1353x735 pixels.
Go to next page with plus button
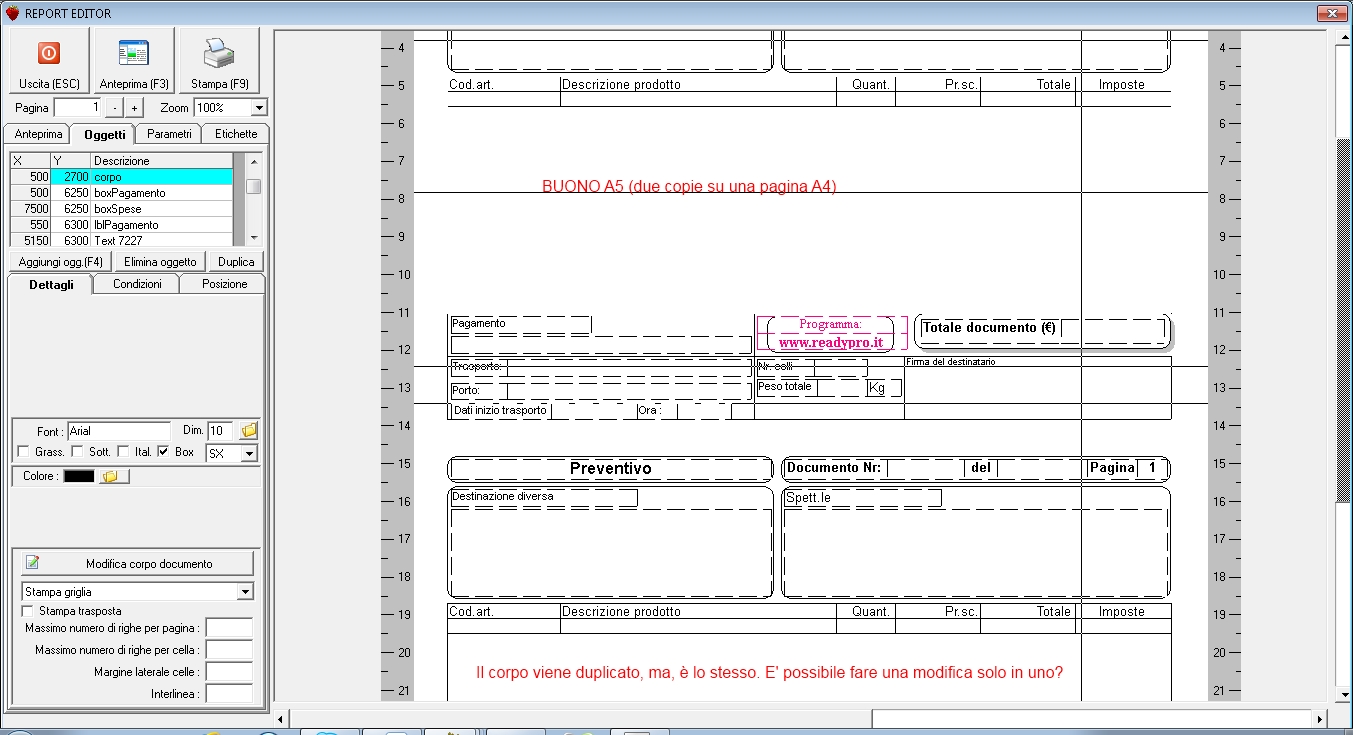click(x=135, y=108)
